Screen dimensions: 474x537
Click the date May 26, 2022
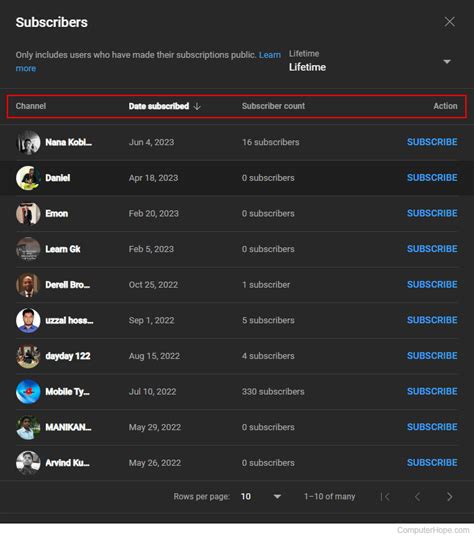pyautogui.click(x=155, y=463)
